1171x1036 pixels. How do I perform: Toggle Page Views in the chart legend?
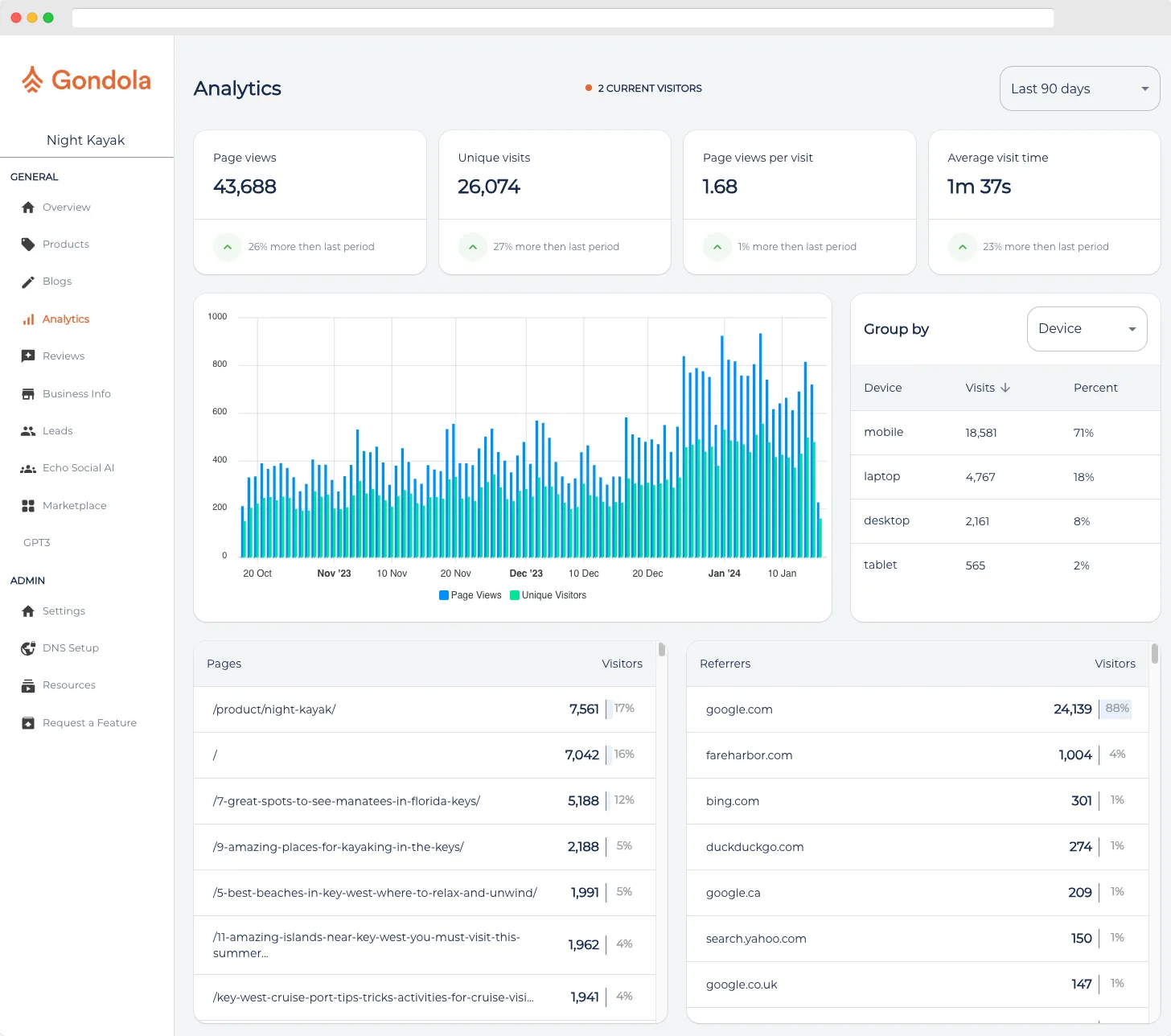470,595
